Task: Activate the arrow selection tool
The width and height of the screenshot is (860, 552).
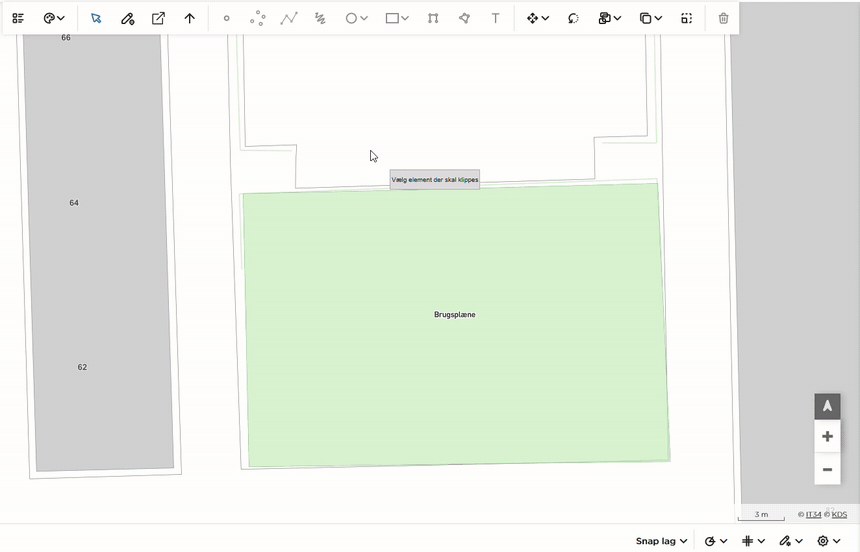Action: point(96,18)
